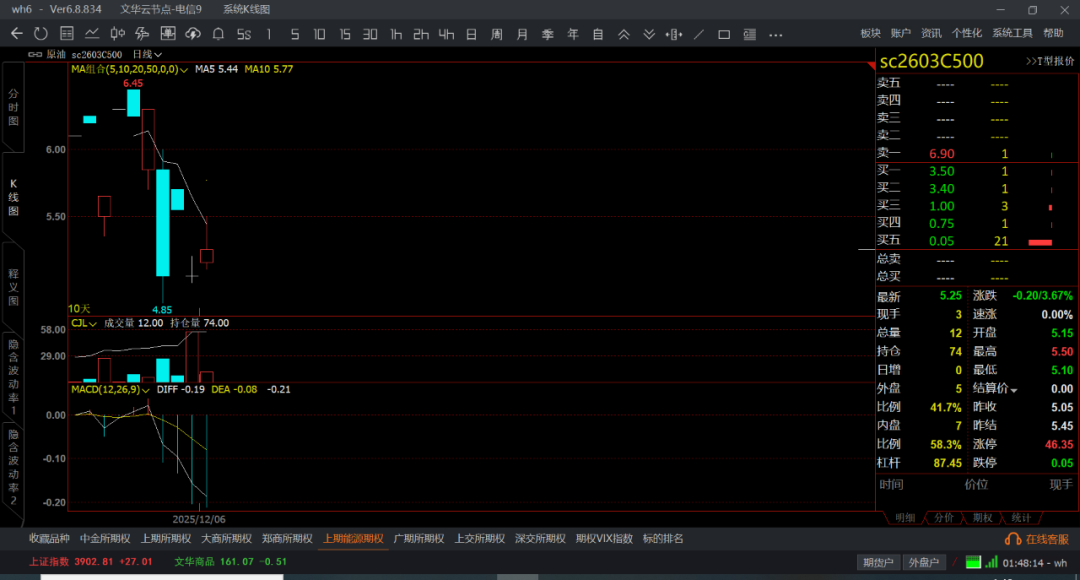Select the 统计 tab in quote panel
1080x580 pixels.
[x=1021, y=517]
